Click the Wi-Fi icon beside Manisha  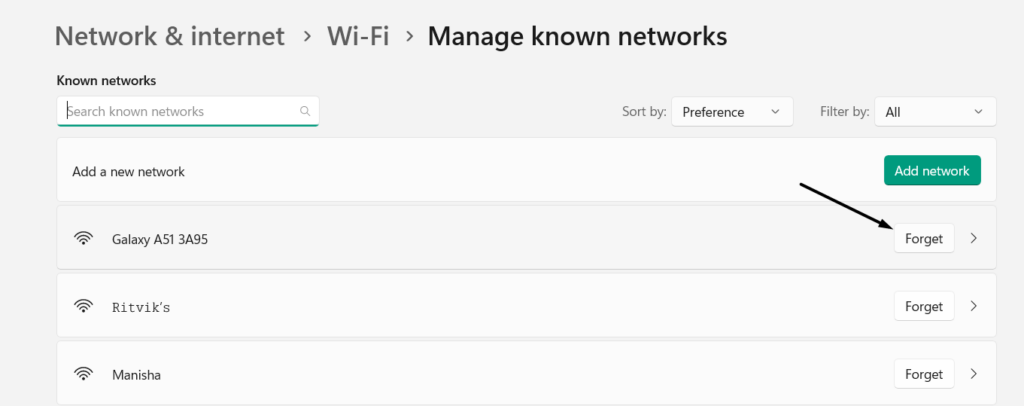(84, 375)
